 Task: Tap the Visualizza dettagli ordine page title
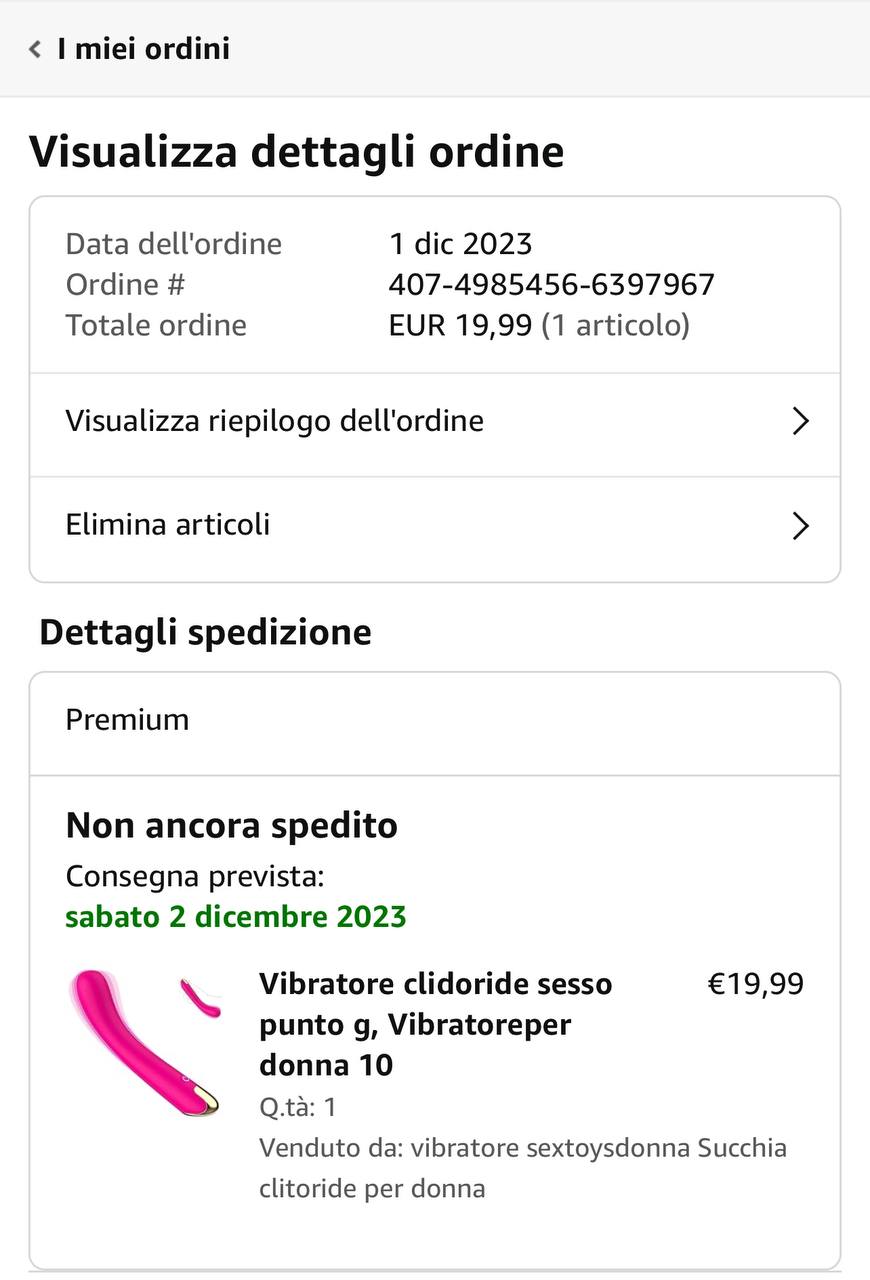tap(296, 152)
